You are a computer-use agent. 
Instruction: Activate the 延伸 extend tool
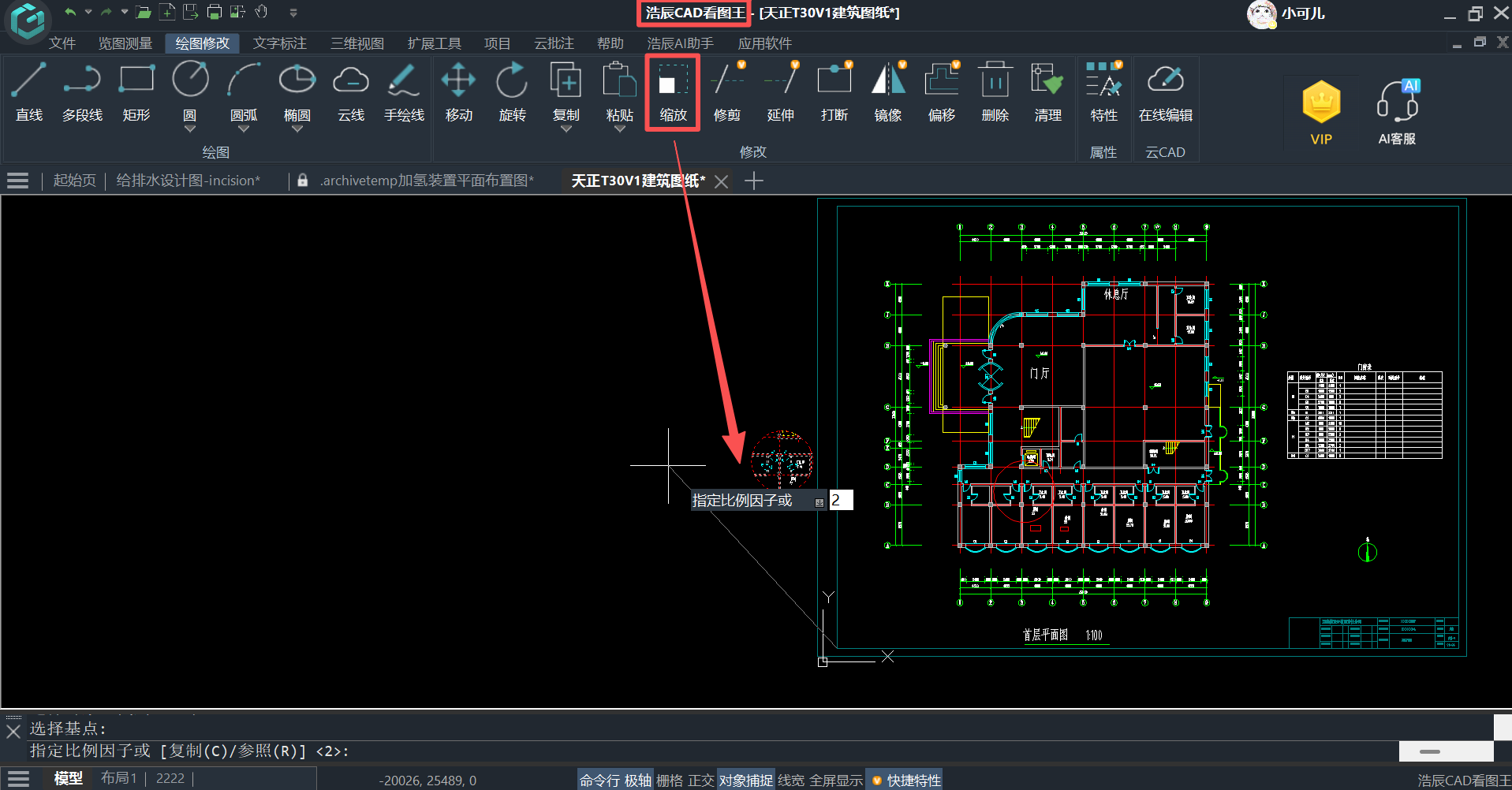[x=780, y=93]
